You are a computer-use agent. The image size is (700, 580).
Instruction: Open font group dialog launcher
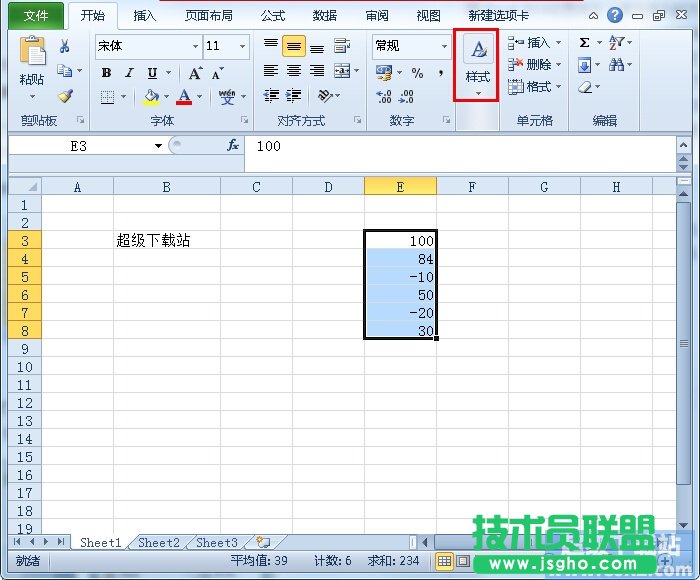(x=244, y=120)
